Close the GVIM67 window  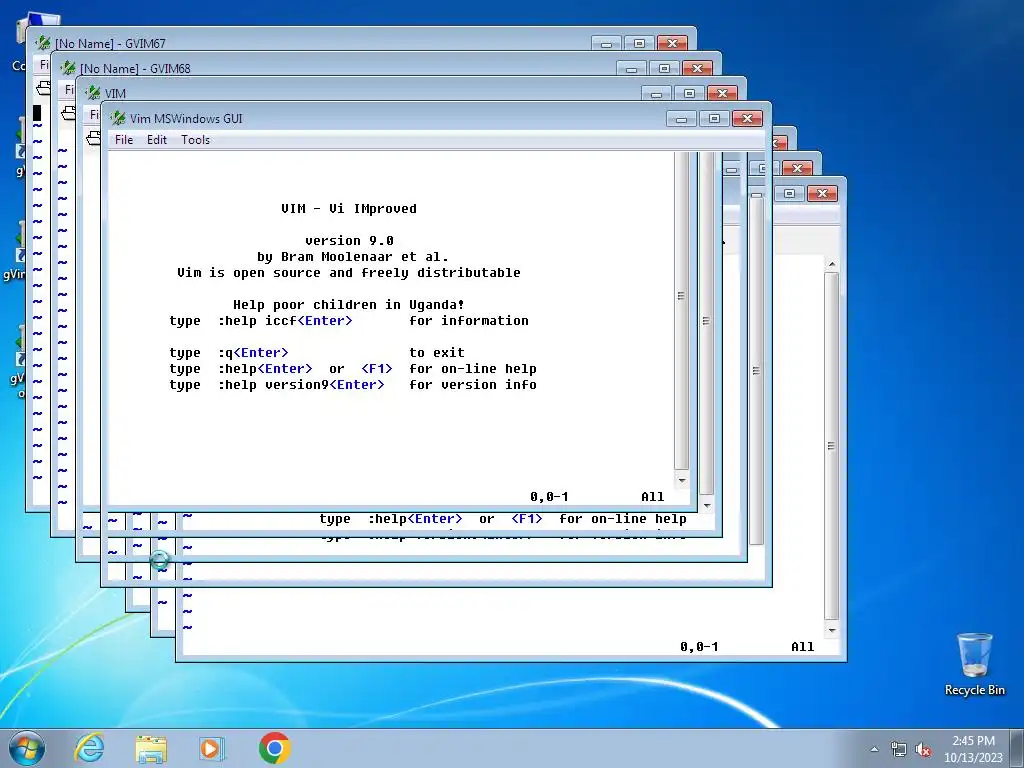[672, 43]
